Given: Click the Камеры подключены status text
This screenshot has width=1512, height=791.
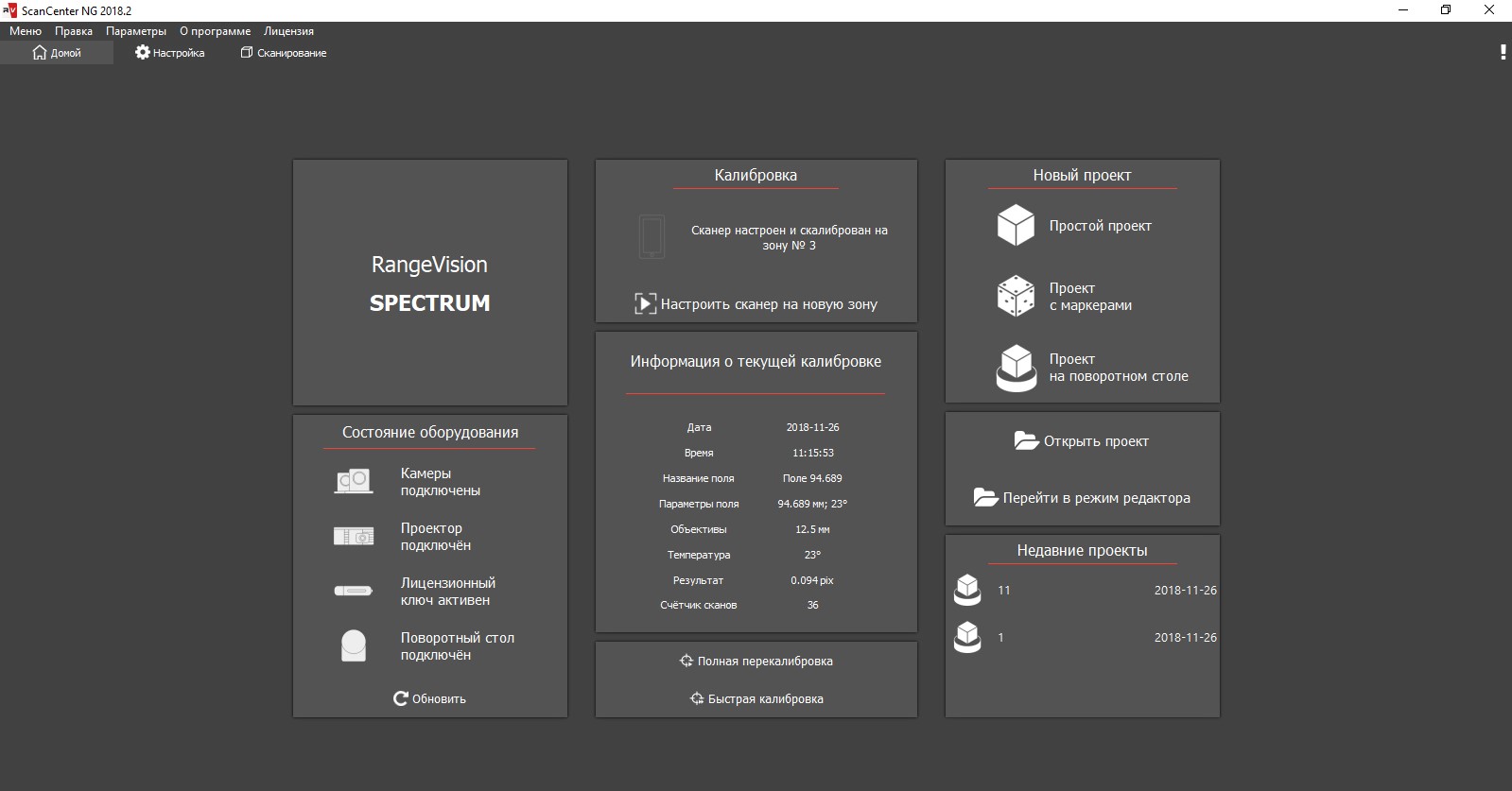Looking at the screenshot, I should [x=441, y=482].
